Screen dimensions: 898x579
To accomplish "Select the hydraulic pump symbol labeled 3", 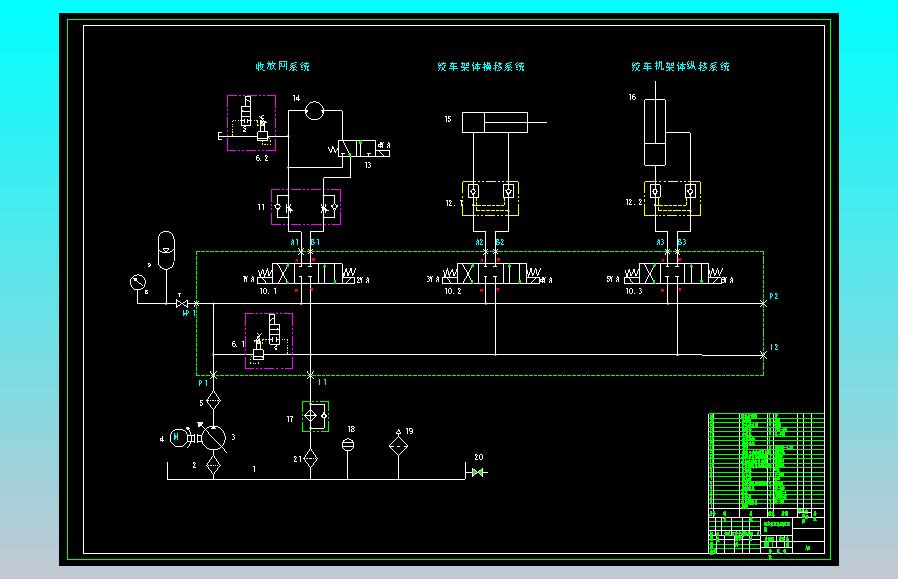I will (214, 439).
